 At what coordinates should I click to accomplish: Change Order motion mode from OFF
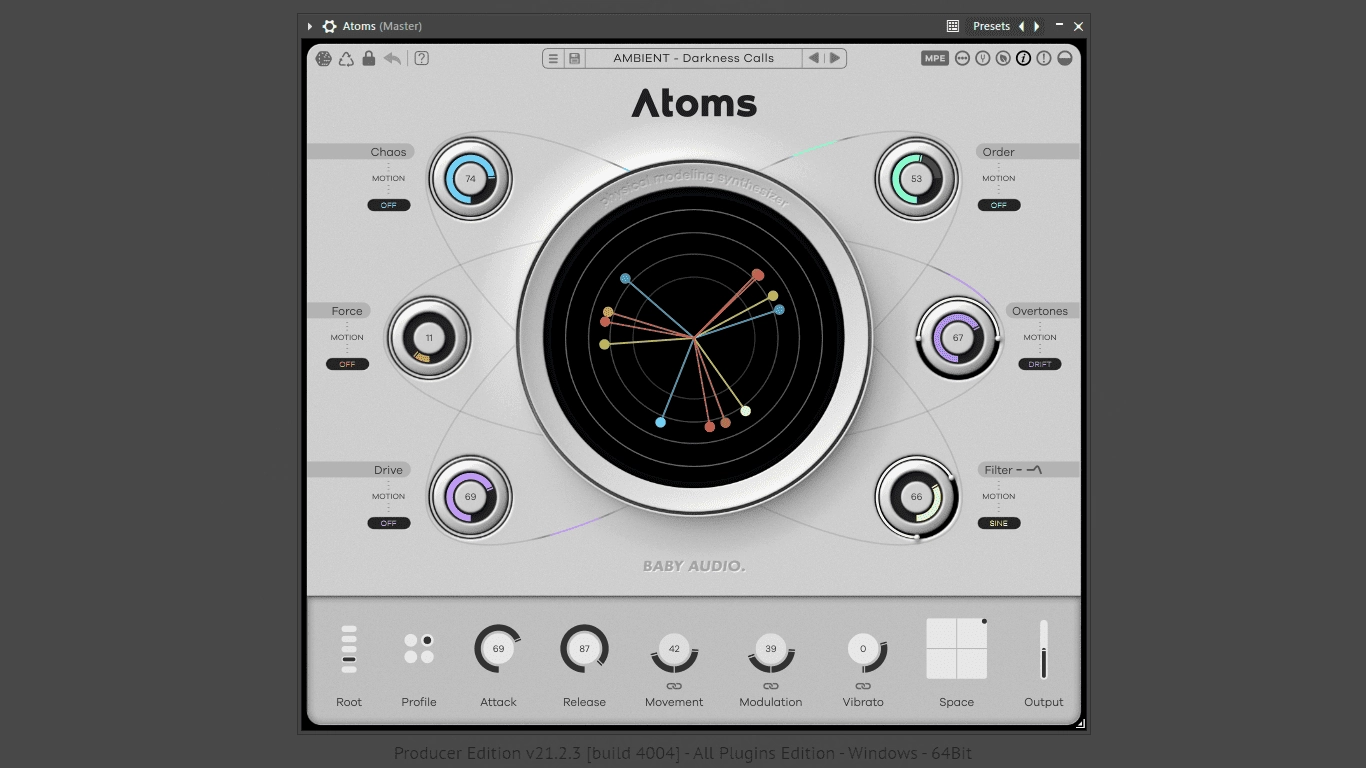point(999,205)
